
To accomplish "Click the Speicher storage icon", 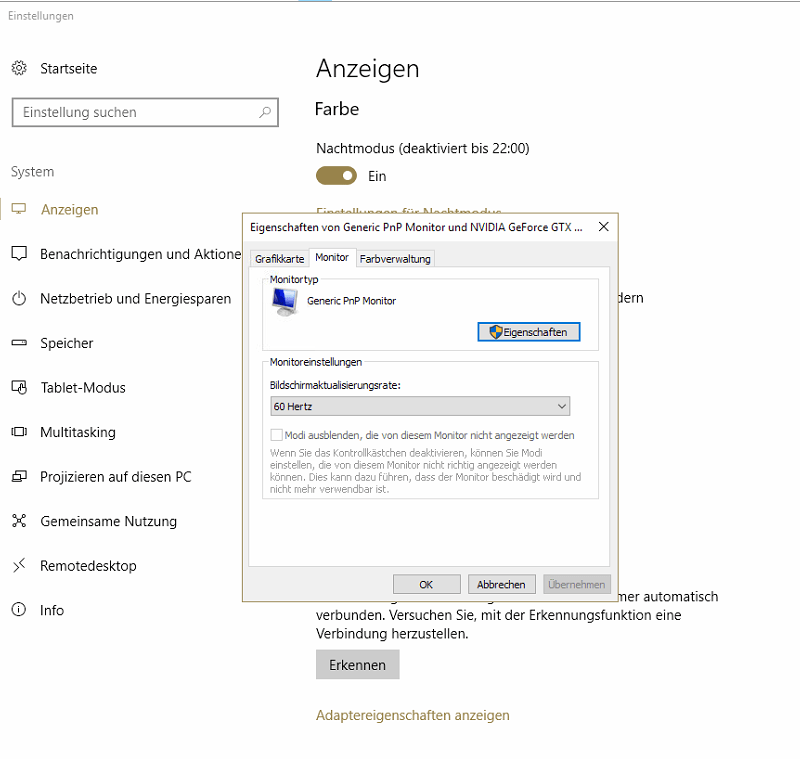I will tap(19, 343).
